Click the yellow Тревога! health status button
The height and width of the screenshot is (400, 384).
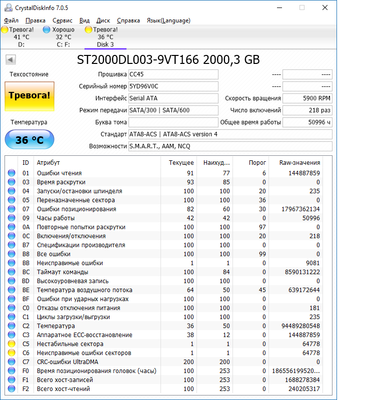[x=30, y=96]
